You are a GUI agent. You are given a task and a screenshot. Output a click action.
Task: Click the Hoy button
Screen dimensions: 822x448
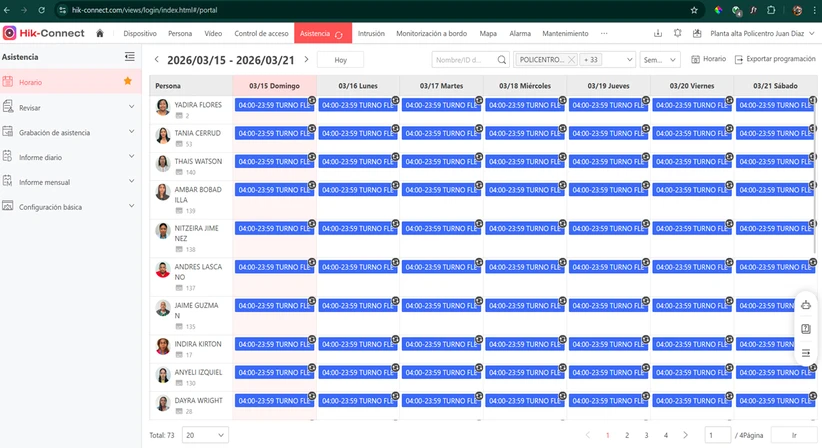[x=341, y=60]
